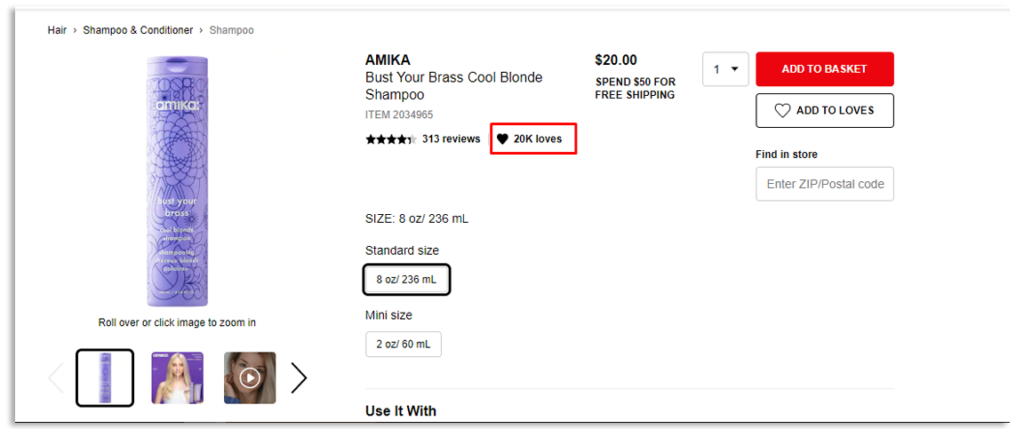Screen dimensions: 1024x429
Task: Click the main shampoo bottle image to zoom
Action: (177, 180)
